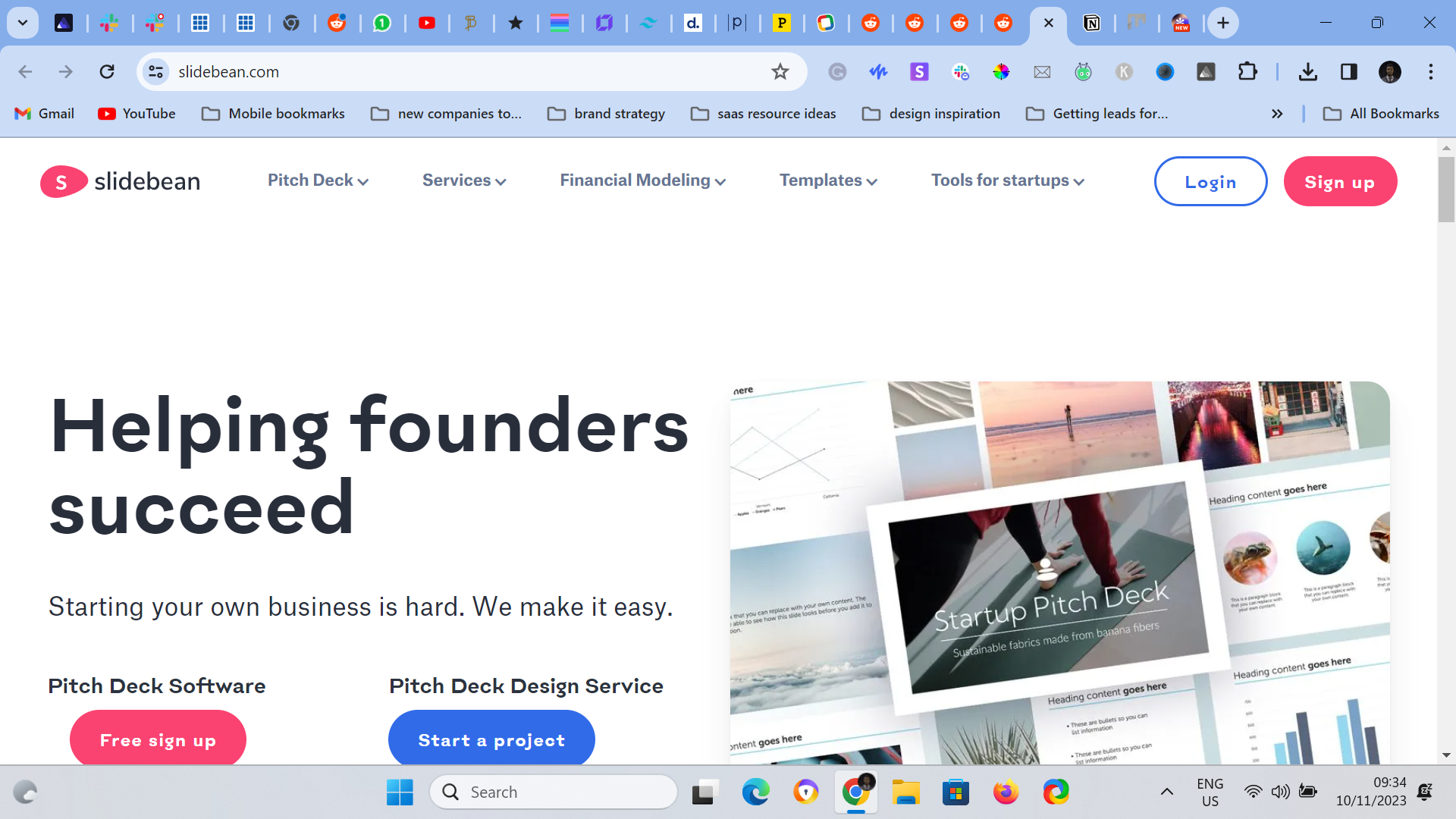The image size is (1456, 819).
Task: Open the Templates menu
Action: (828, 180)
